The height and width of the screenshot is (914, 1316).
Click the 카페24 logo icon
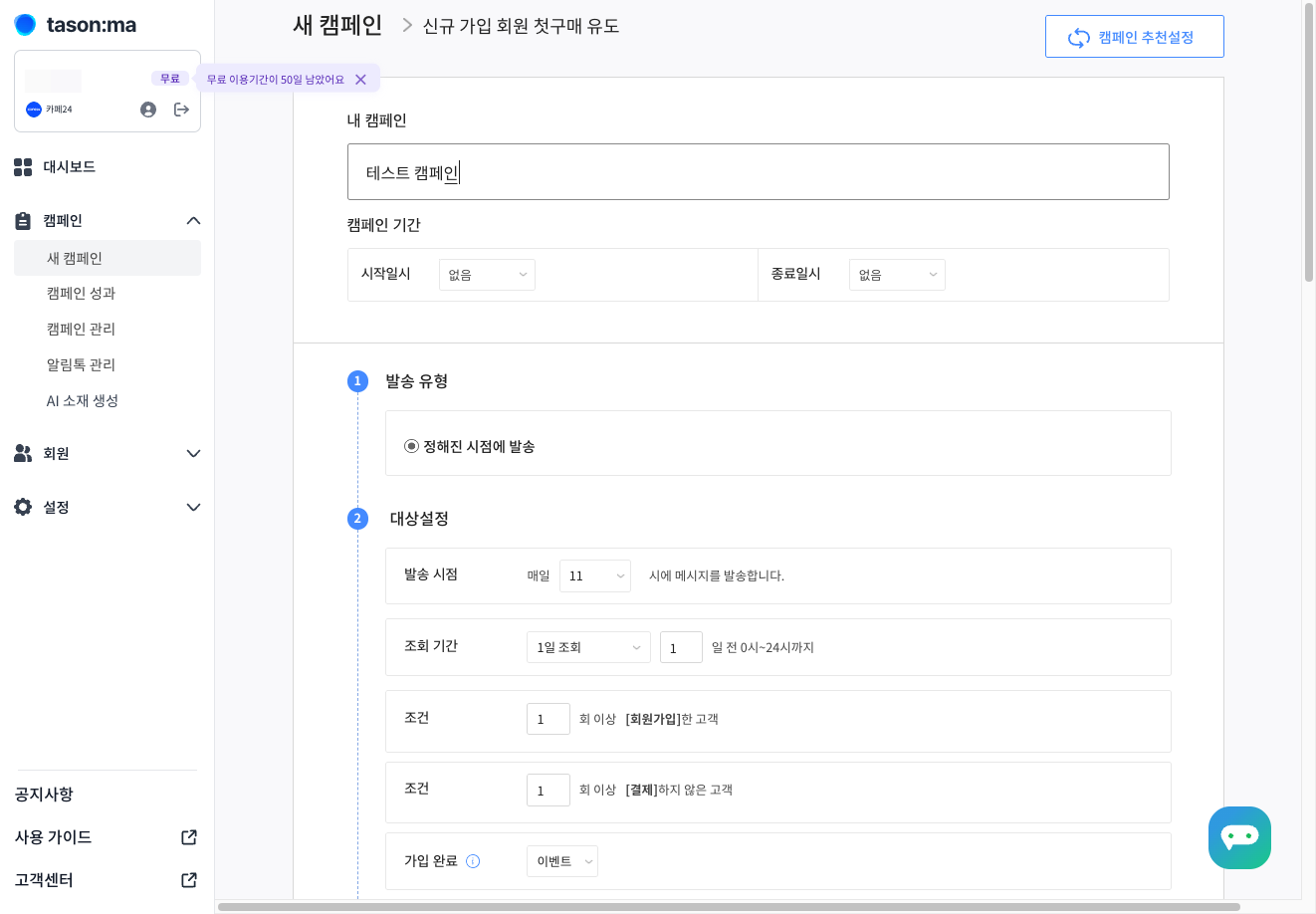pos(34,110)
